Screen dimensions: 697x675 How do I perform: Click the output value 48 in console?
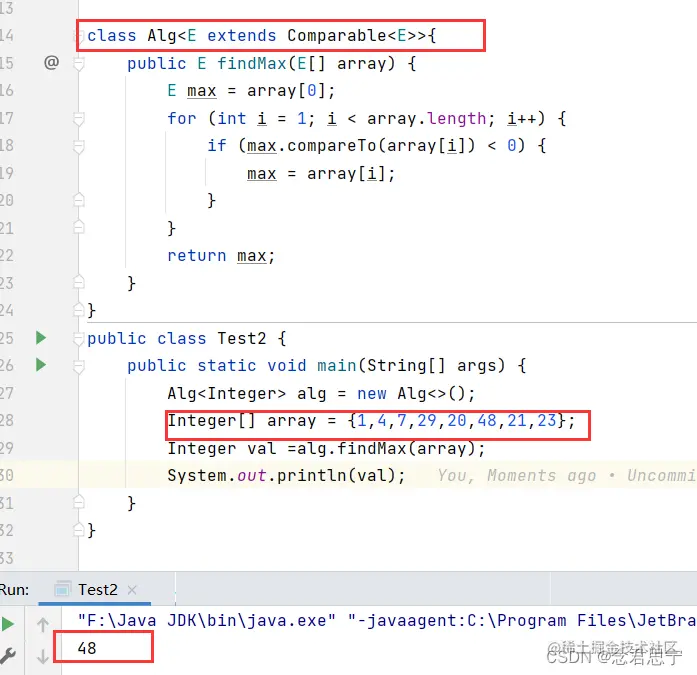pyautogui.click(x=87, y=648)
